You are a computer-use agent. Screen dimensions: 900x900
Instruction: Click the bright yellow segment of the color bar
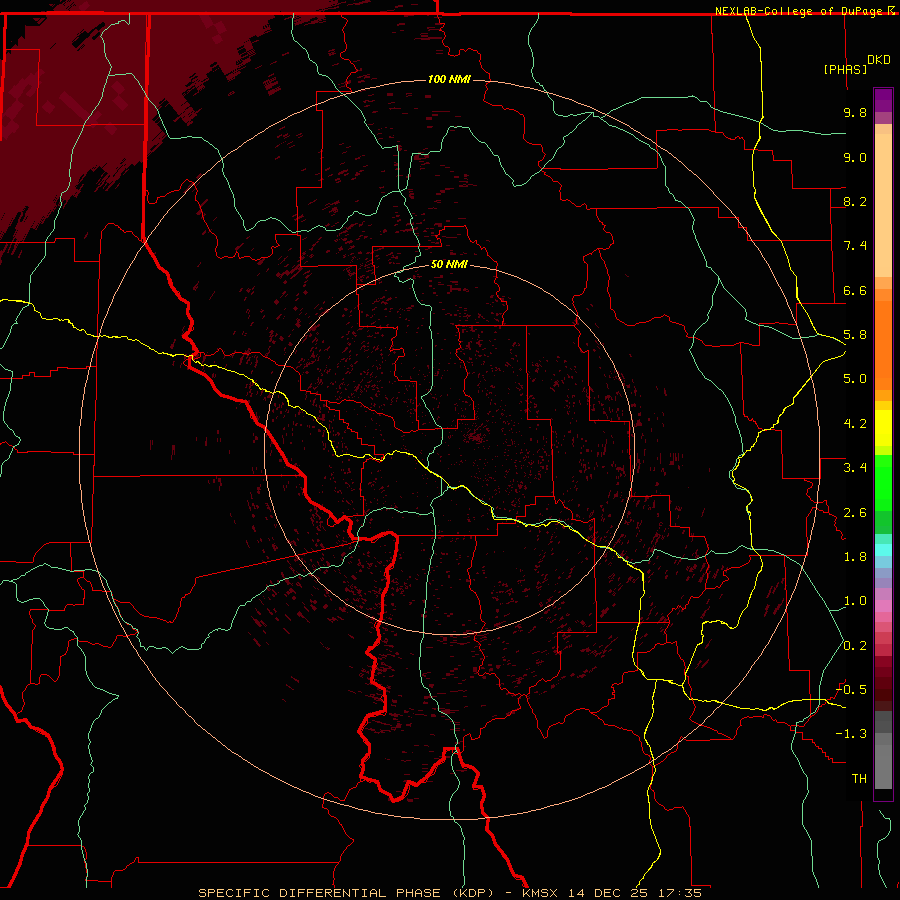[x=883, y=428]
